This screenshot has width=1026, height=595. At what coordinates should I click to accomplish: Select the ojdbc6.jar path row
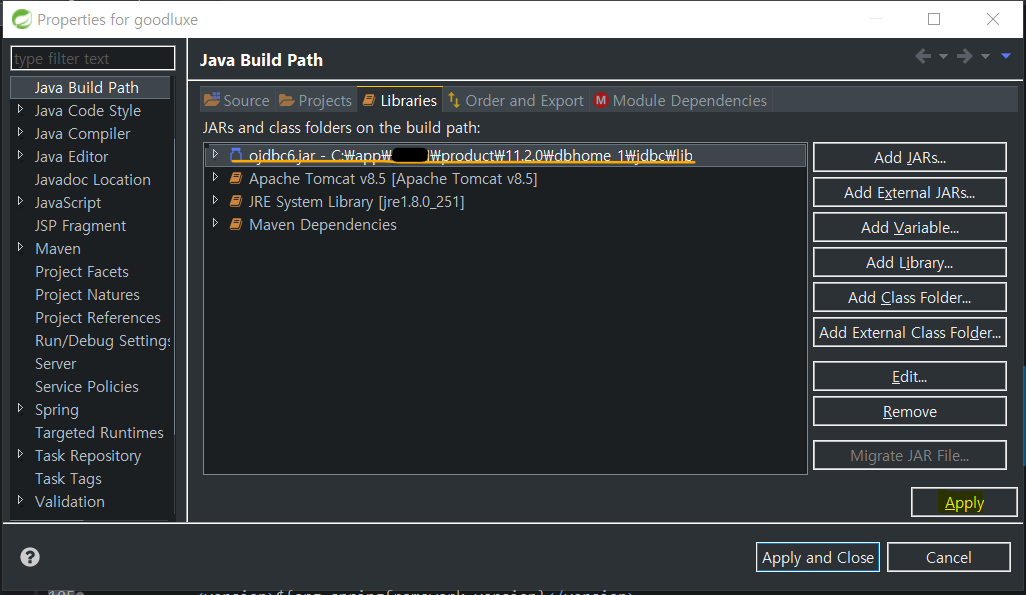click(505, 155)
